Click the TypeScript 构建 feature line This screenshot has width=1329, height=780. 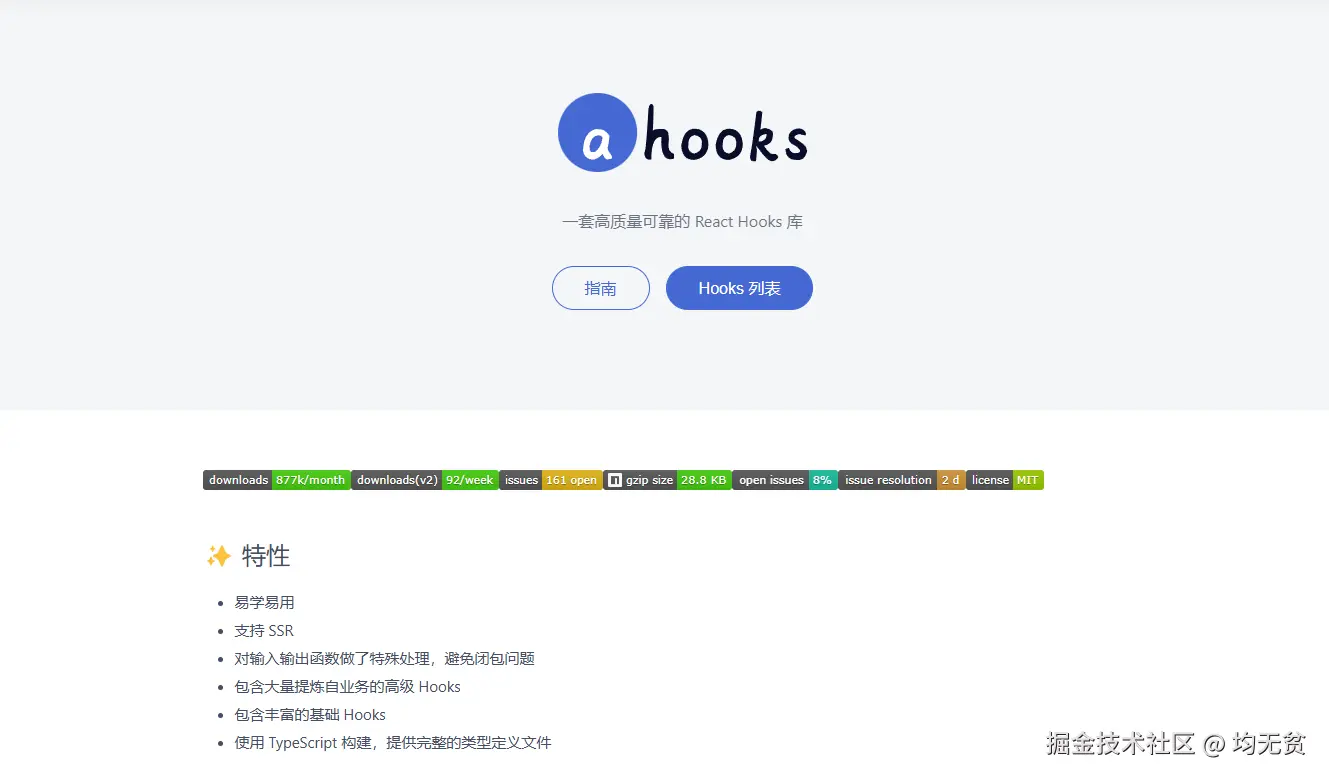coord(393,742)
